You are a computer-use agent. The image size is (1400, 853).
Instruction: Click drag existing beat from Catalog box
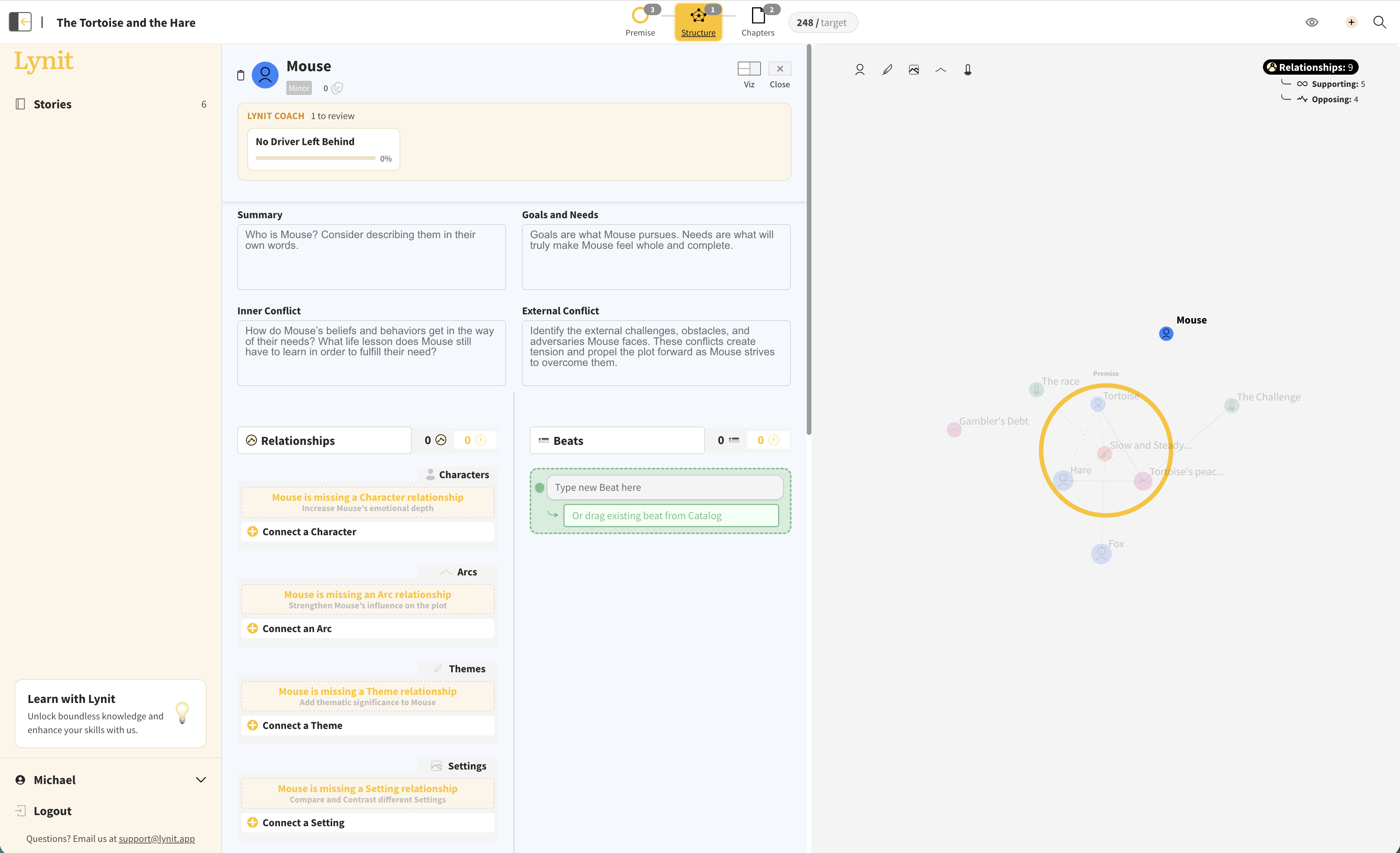(671, 515)
